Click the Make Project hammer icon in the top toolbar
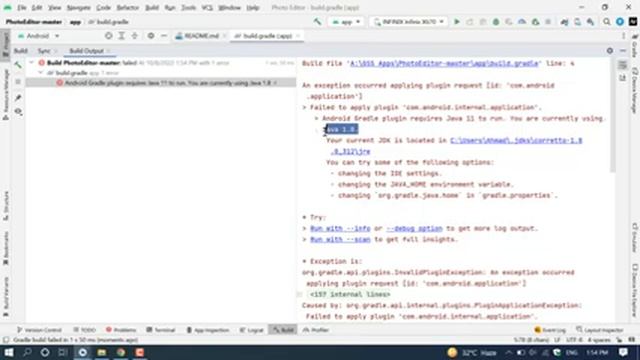This screenshot has width=640, height=360. pyautogui.click(x=317, y=22)
